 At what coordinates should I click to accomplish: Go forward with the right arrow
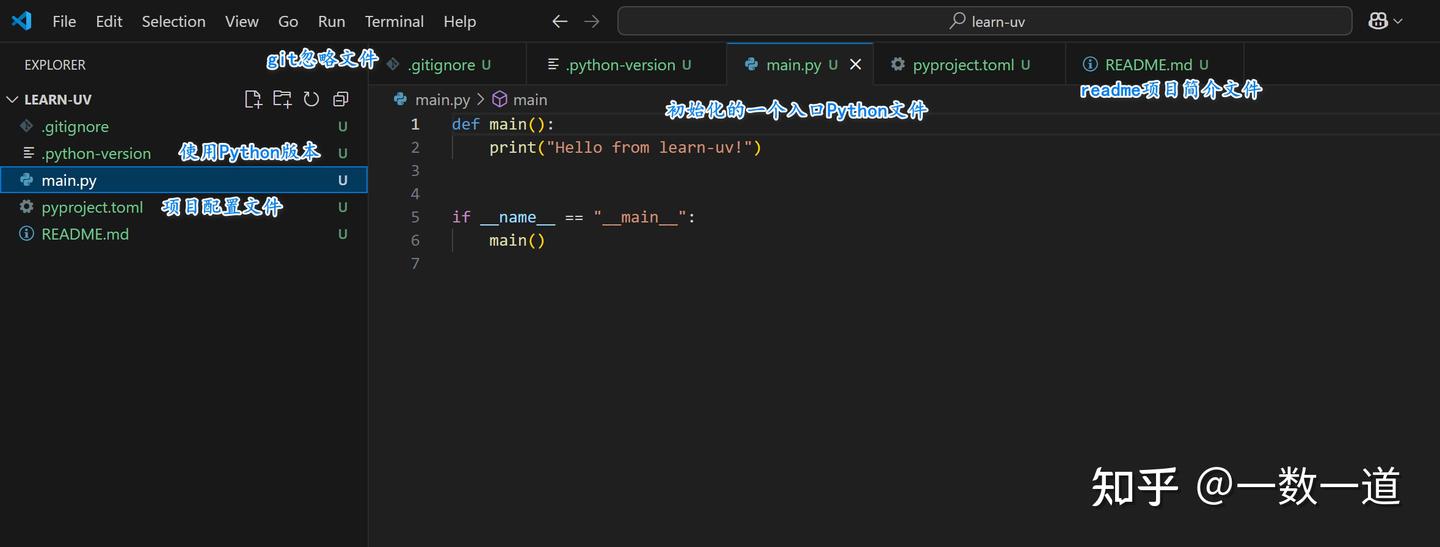[592, 21]
